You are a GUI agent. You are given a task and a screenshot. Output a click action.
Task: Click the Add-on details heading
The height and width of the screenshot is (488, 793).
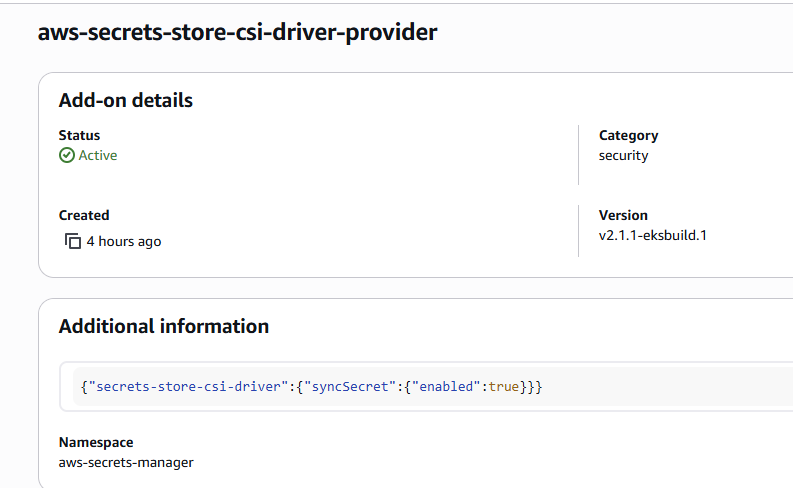[x=126, y=100]
